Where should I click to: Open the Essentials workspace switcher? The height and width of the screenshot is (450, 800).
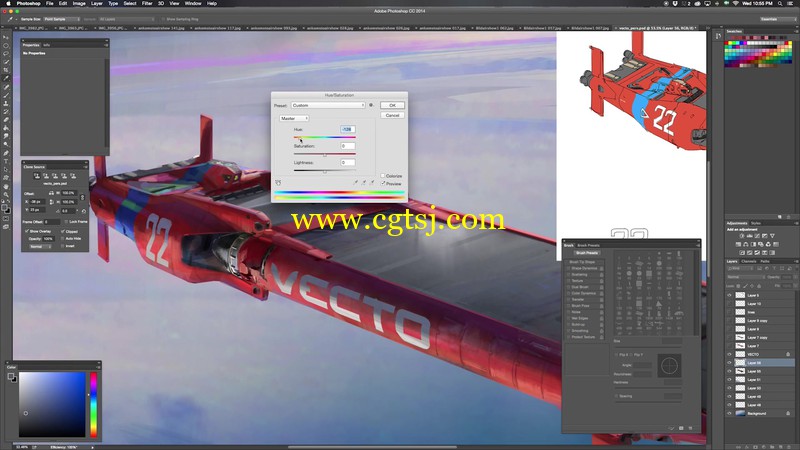point(776,19)
